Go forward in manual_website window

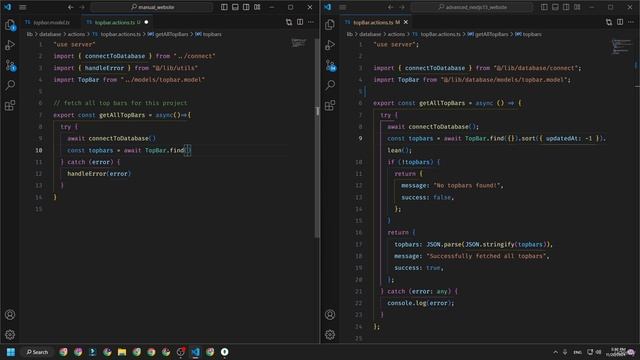coord(82,7)
